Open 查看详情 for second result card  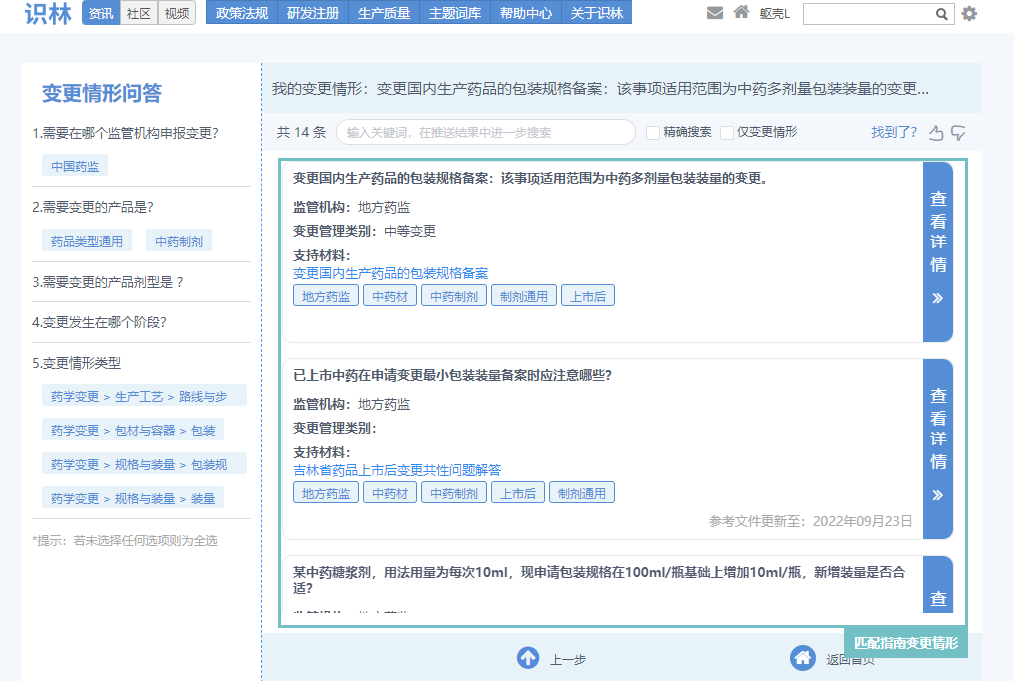[938, 449]
